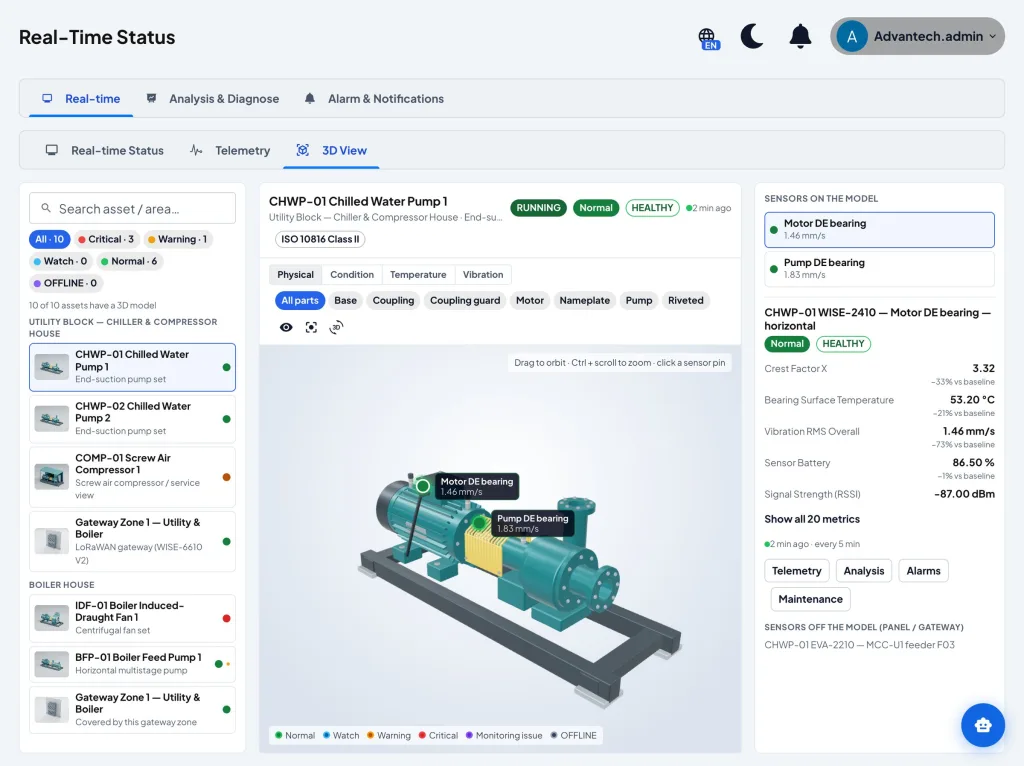Click the Bearing Surface Temperature 53.20 °C value
Screen dimensions: 1024x766
tap(972, 400)
